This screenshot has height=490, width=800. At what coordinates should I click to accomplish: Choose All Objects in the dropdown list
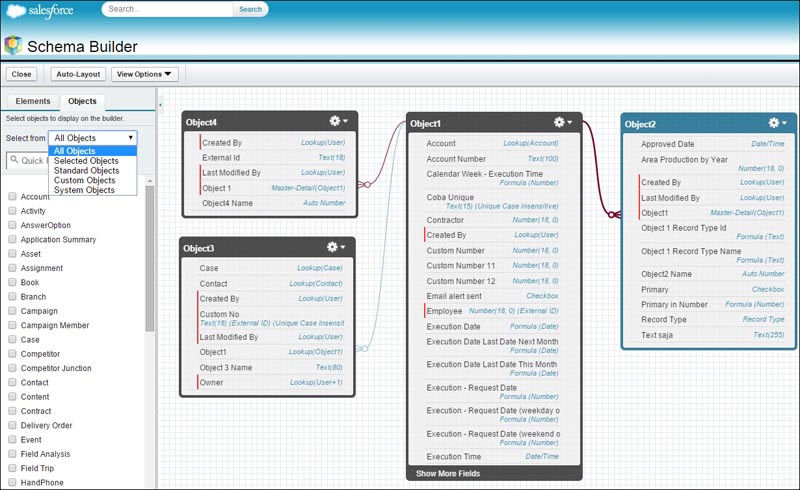pos(93,151)
